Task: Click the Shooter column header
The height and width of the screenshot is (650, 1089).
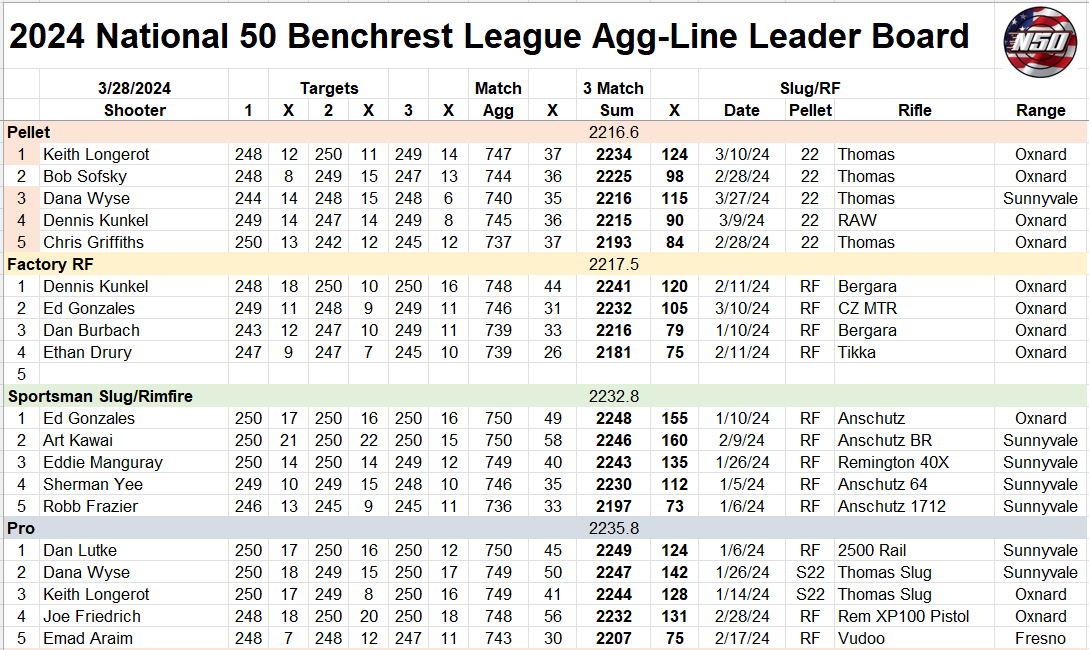Action: 134,110
